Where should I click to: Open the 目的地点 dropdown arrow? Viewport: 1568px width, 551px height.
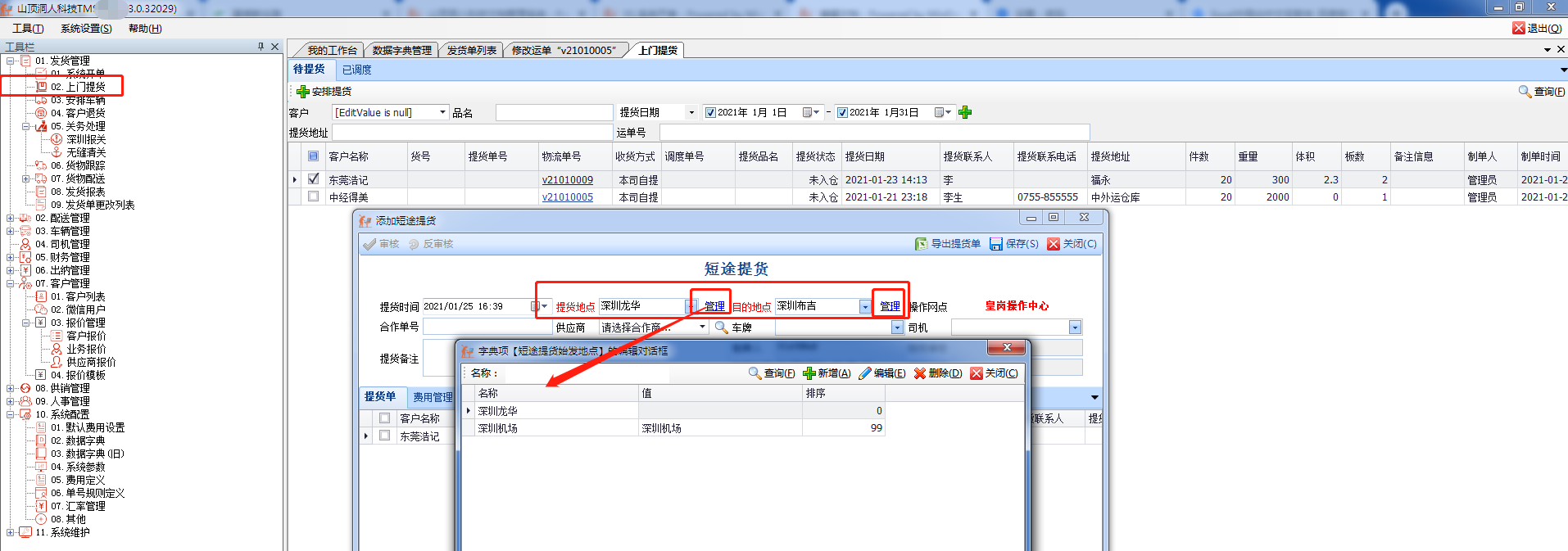point(864,306)
